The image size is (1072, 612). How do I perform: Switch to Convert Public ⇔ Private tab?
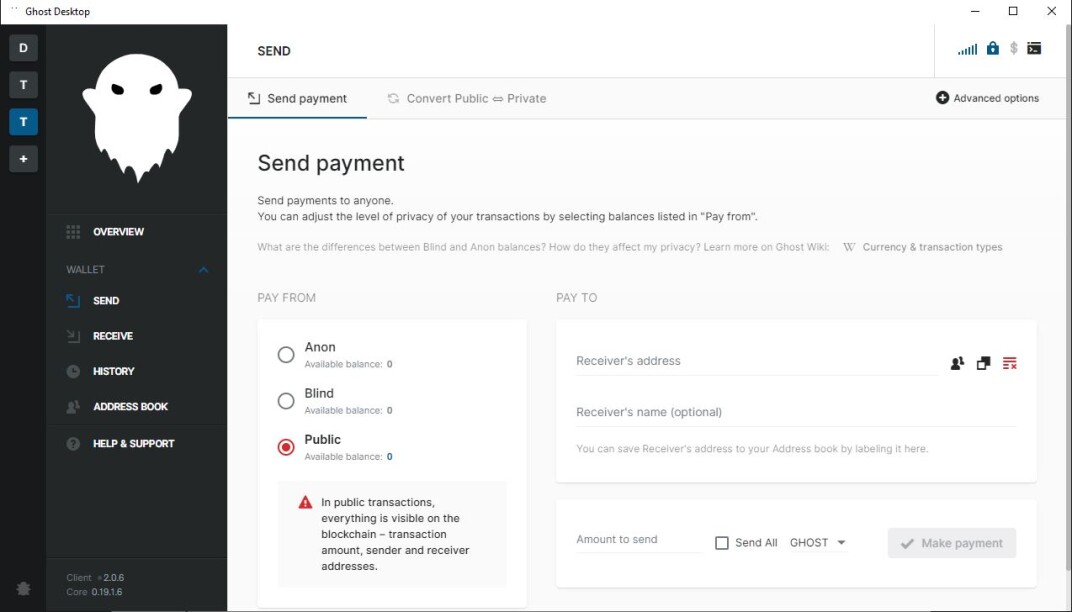[x=467, y=98]
